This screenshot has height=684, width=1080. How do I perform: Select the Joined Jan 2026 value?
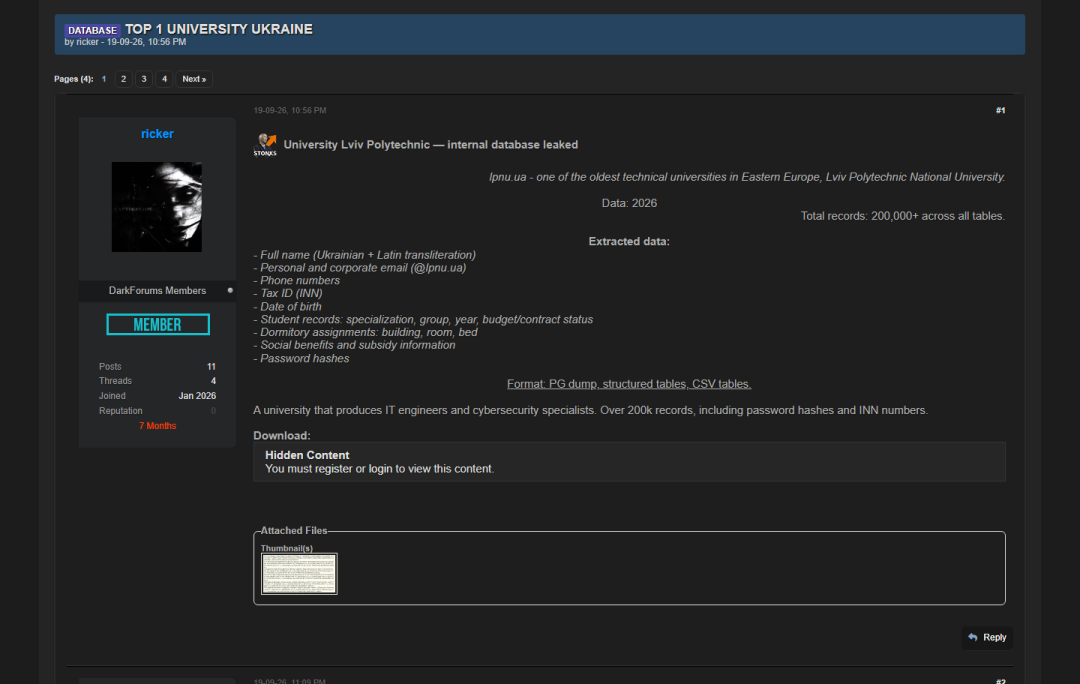(197, 396)
